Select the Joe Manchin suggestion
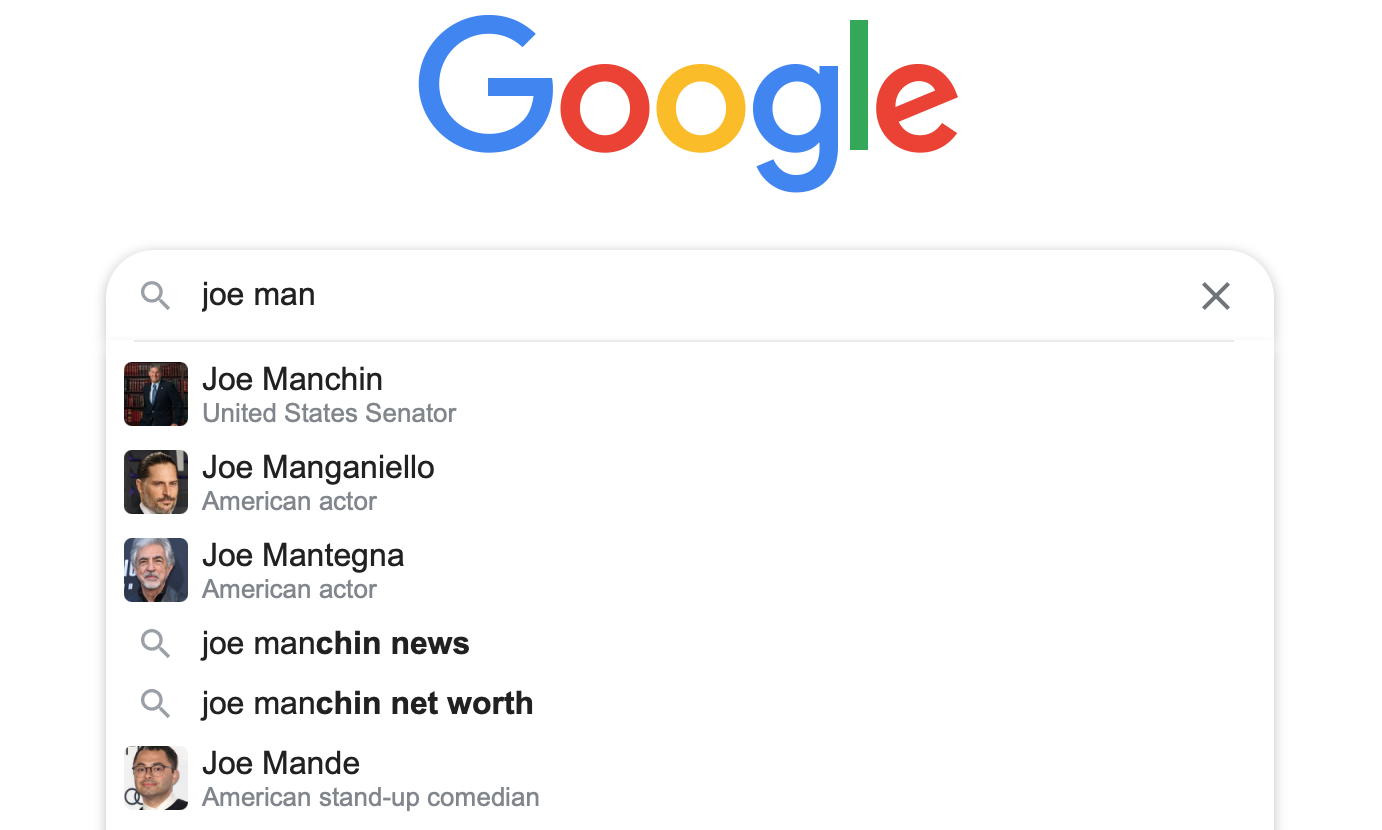Image resolution: width=1382 pixels, height=830 pixels. [293, 380]
